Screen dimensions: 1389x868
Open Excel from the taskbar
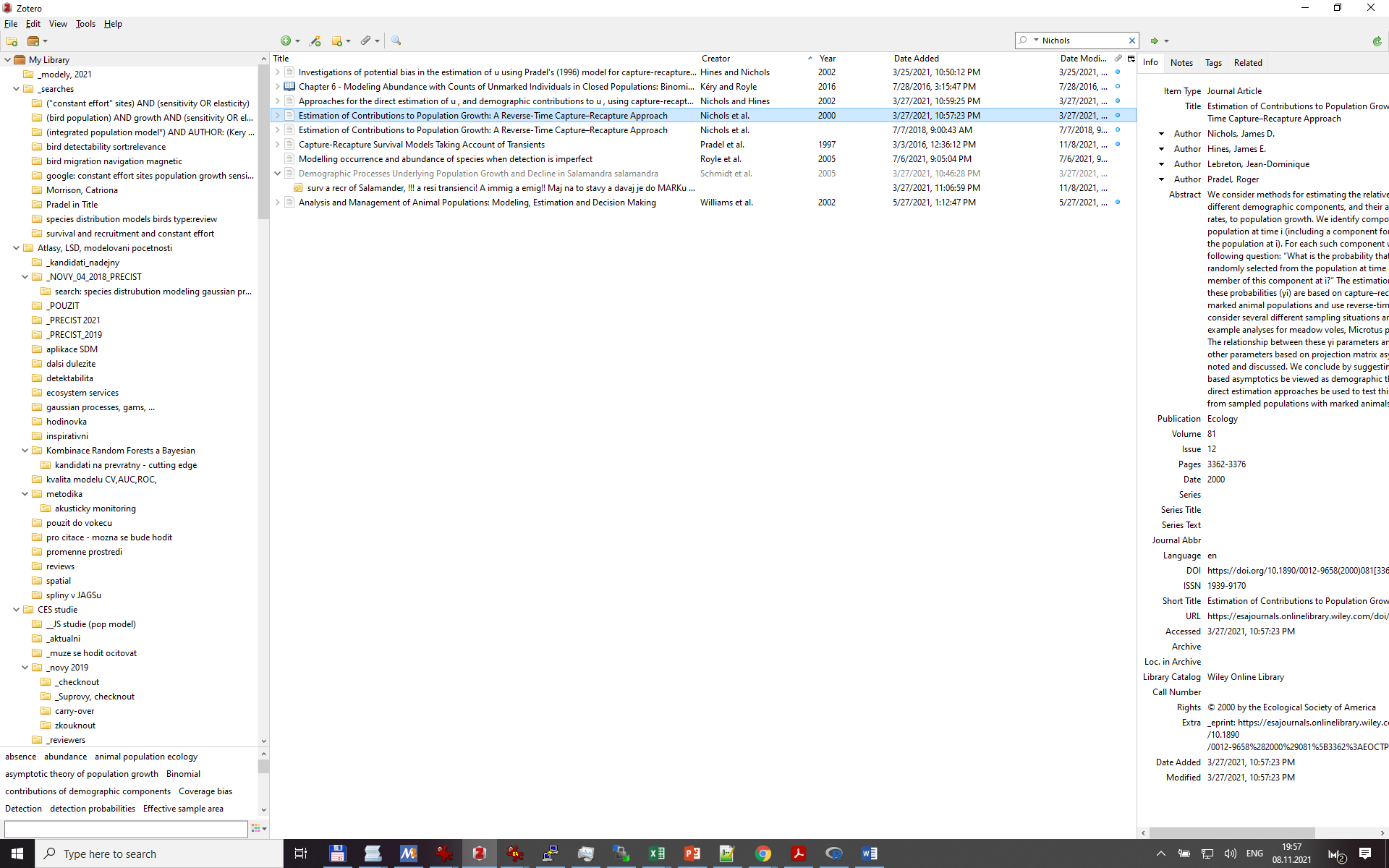pyautogui.click(x=657, y=854)
